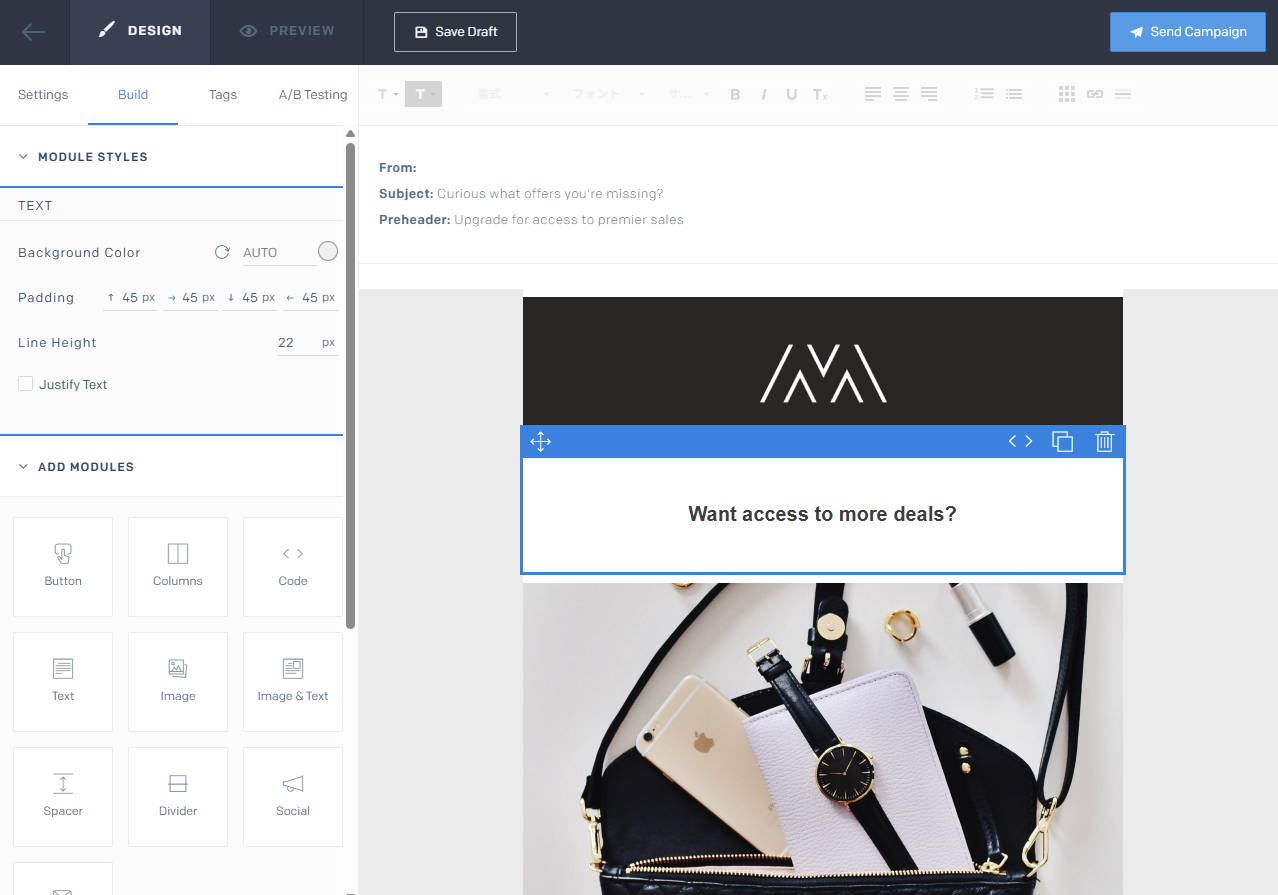Select the handbag product photo

click(x=823, y=738)
